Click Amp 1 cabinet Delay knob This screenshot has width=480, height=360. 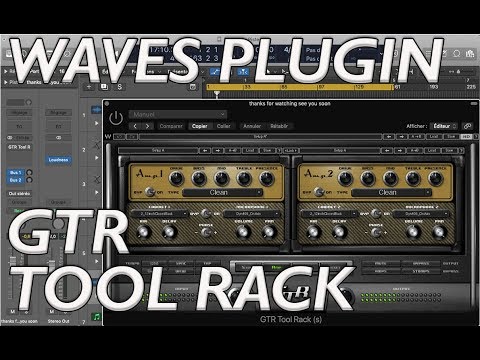click(x=169, y=232)
